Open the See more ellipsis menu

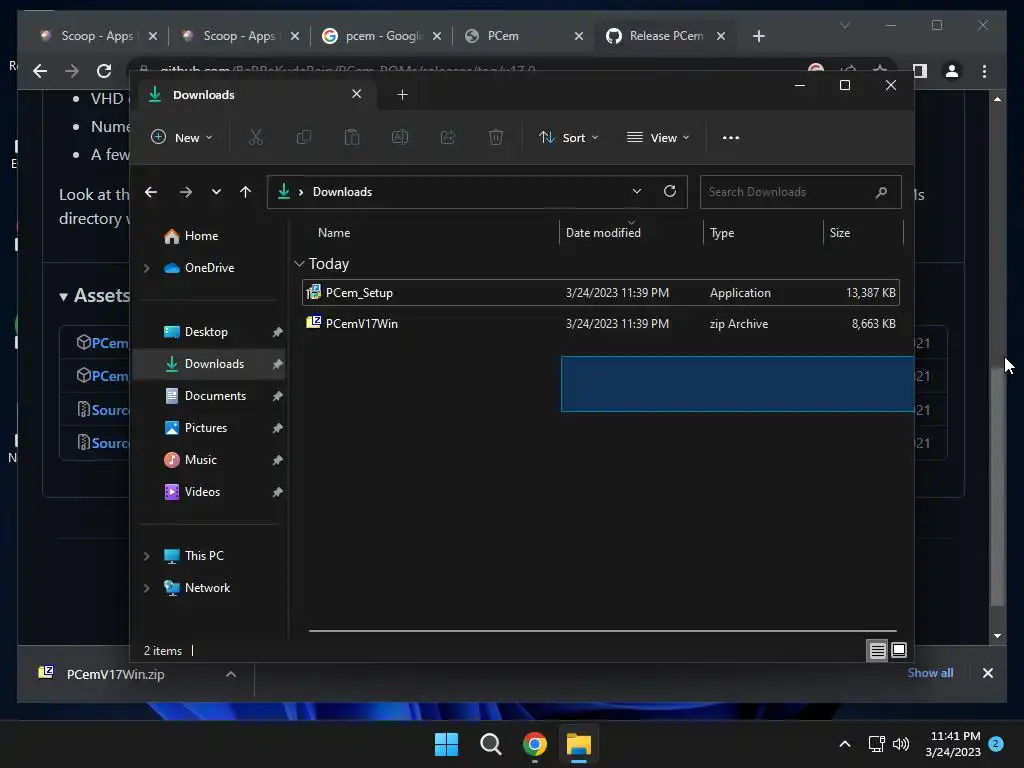(x=731, y=138)
